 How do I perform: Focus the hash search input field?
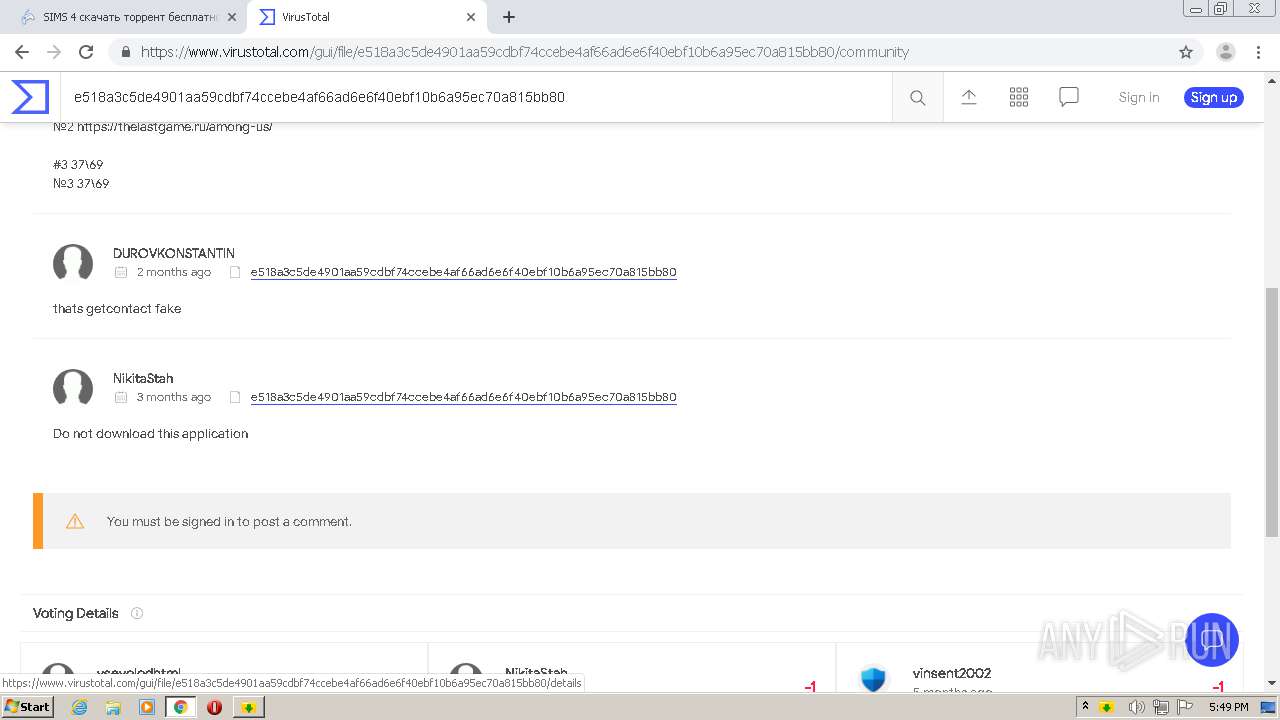tap(476, 97)
